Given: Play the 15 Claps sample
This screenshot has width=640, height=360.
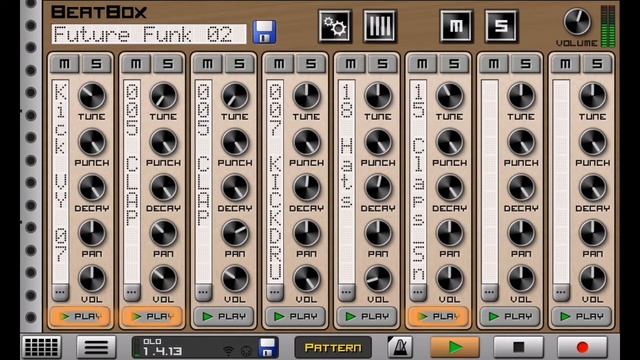Looking at the screenshot, I should pos(438,316).
